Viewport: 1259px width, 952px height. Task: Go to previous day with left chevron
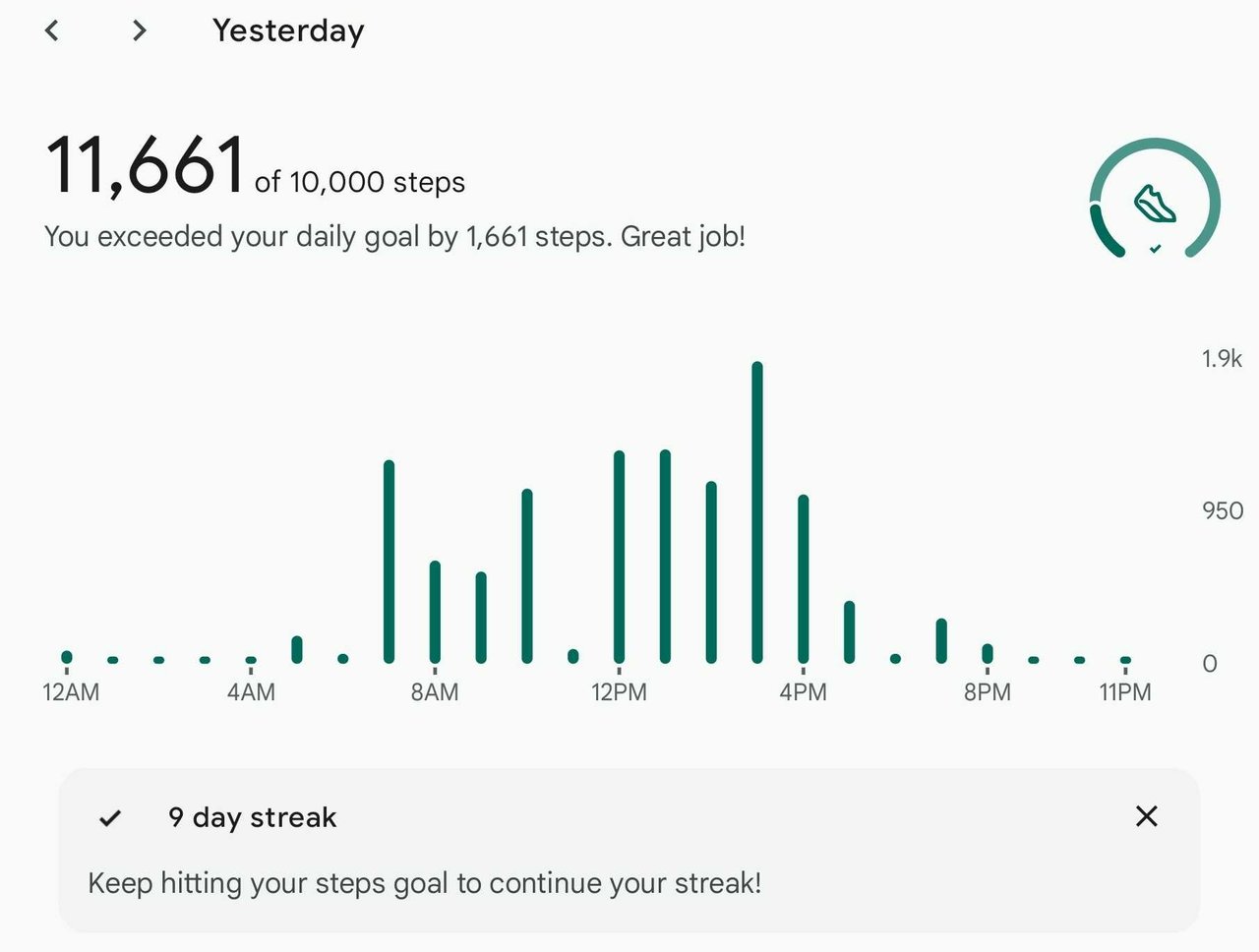(x=52, y=30)
